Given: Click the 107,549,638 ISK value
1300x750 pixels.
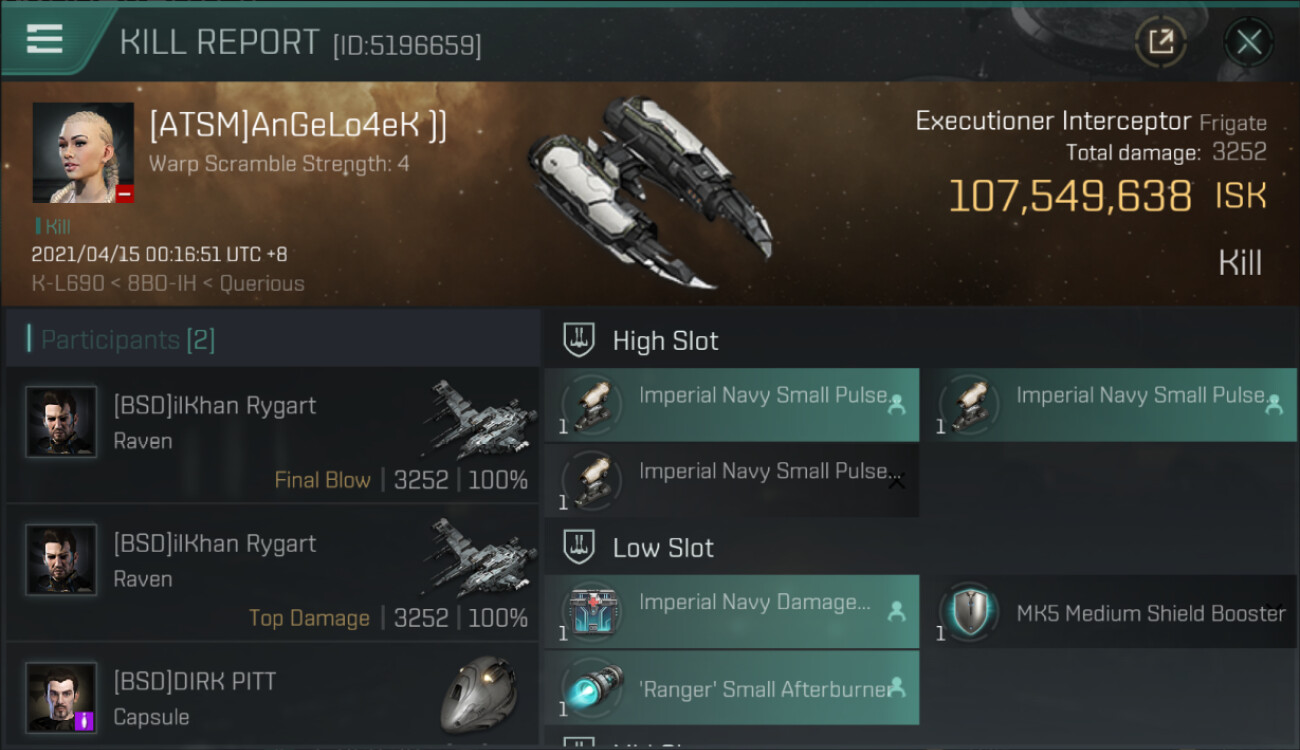Looking at the screenshot, I should (1070, 196).
